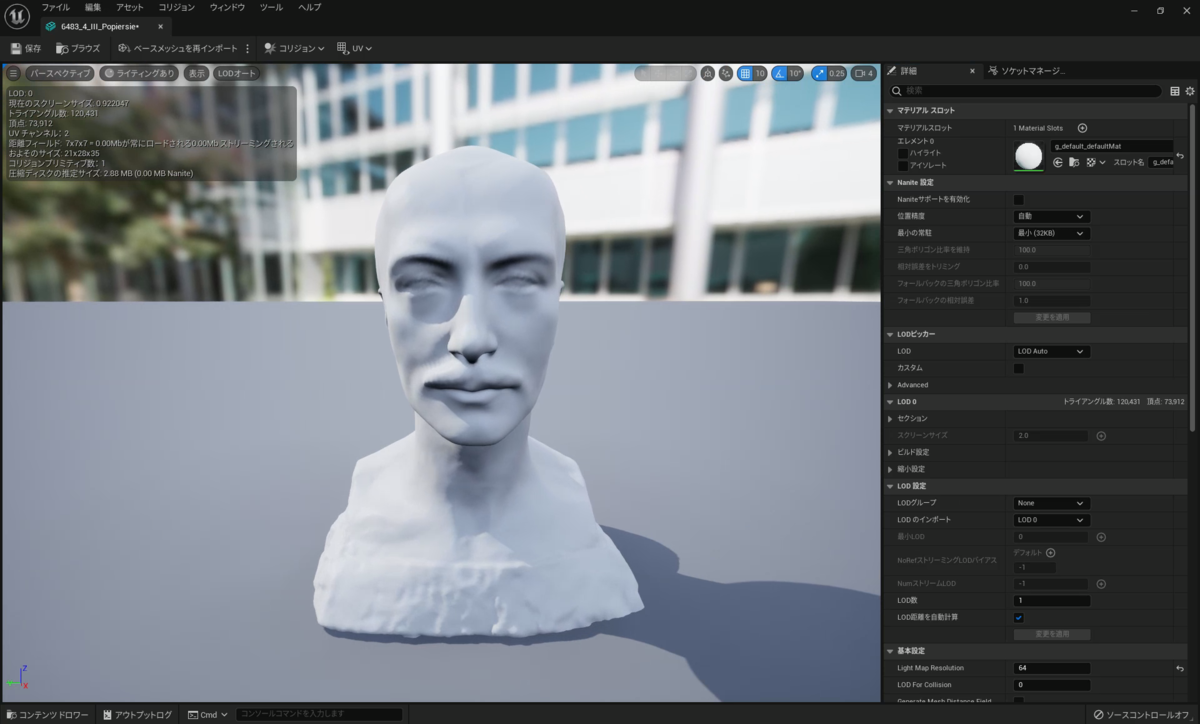Open 位置精度 dropdown set to 自動
The width and height of the screenshot is (1200, 724).
point(1051,216)
